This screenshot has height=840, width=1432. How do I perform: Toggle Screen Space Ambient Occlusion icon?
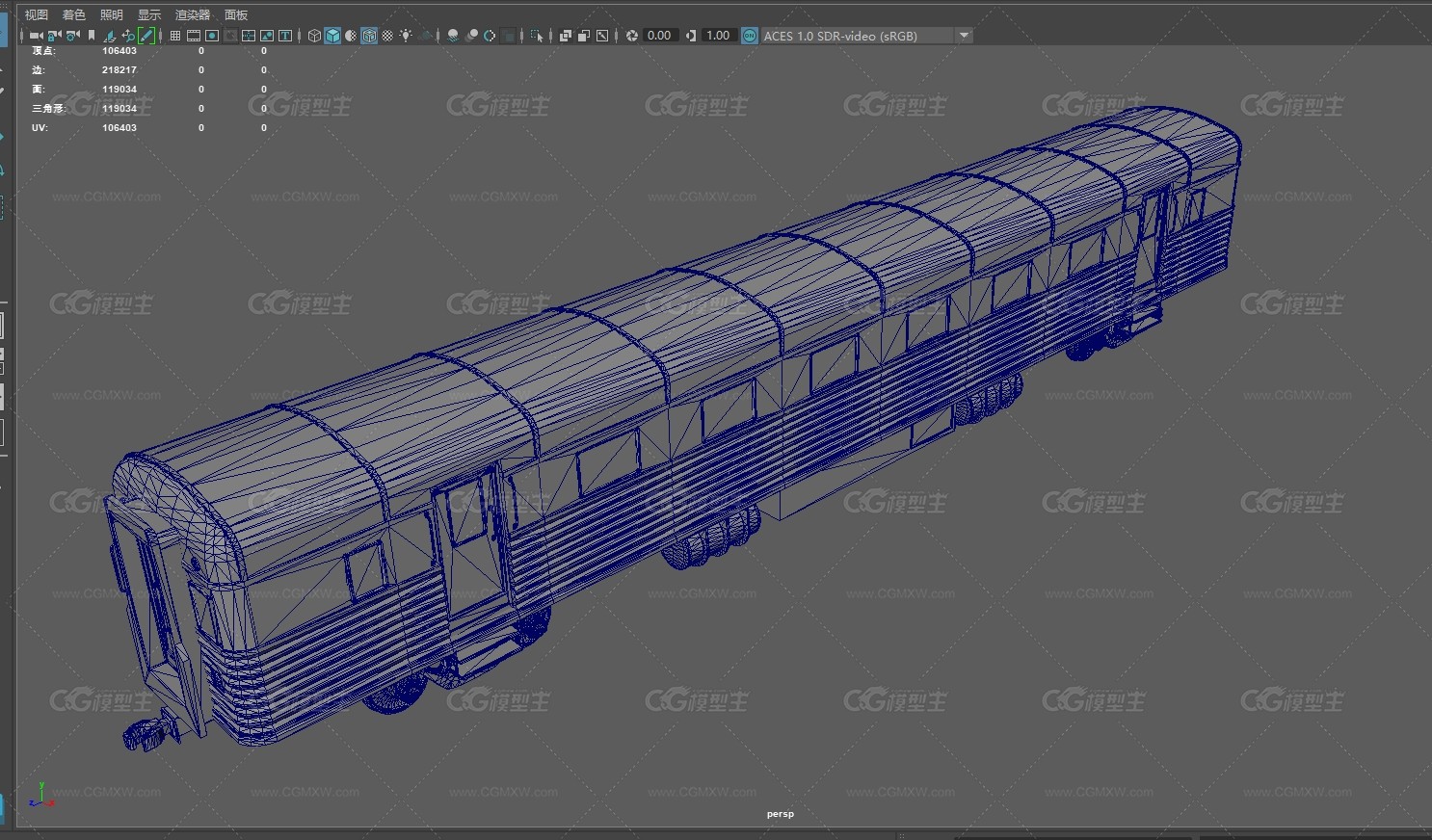tap(453, 36)
